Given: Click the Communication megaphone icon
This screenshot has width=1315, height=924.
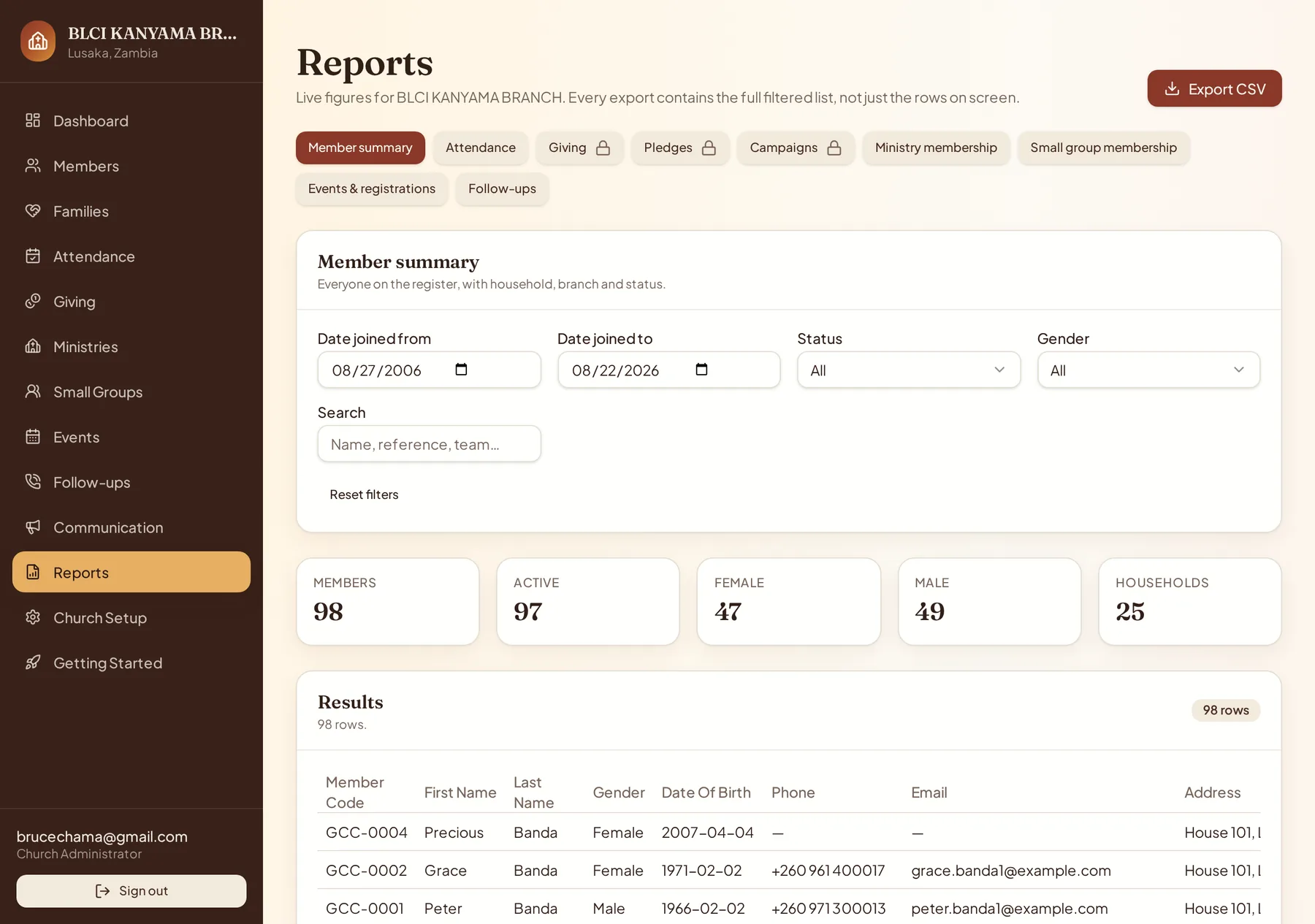Looking at the screenshot, I should click(33, 527).
